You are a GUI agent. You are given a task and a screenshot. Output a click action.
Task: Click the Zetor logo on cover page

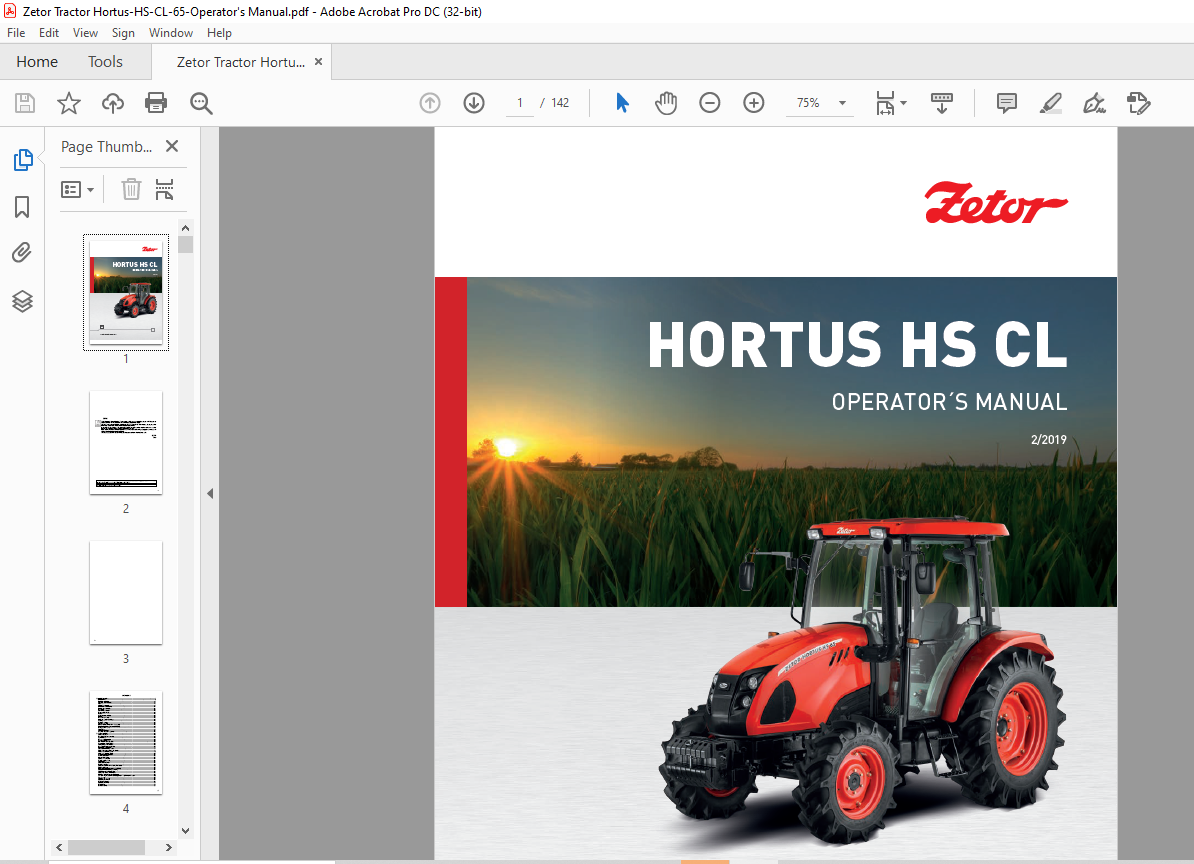click(996, 203)
